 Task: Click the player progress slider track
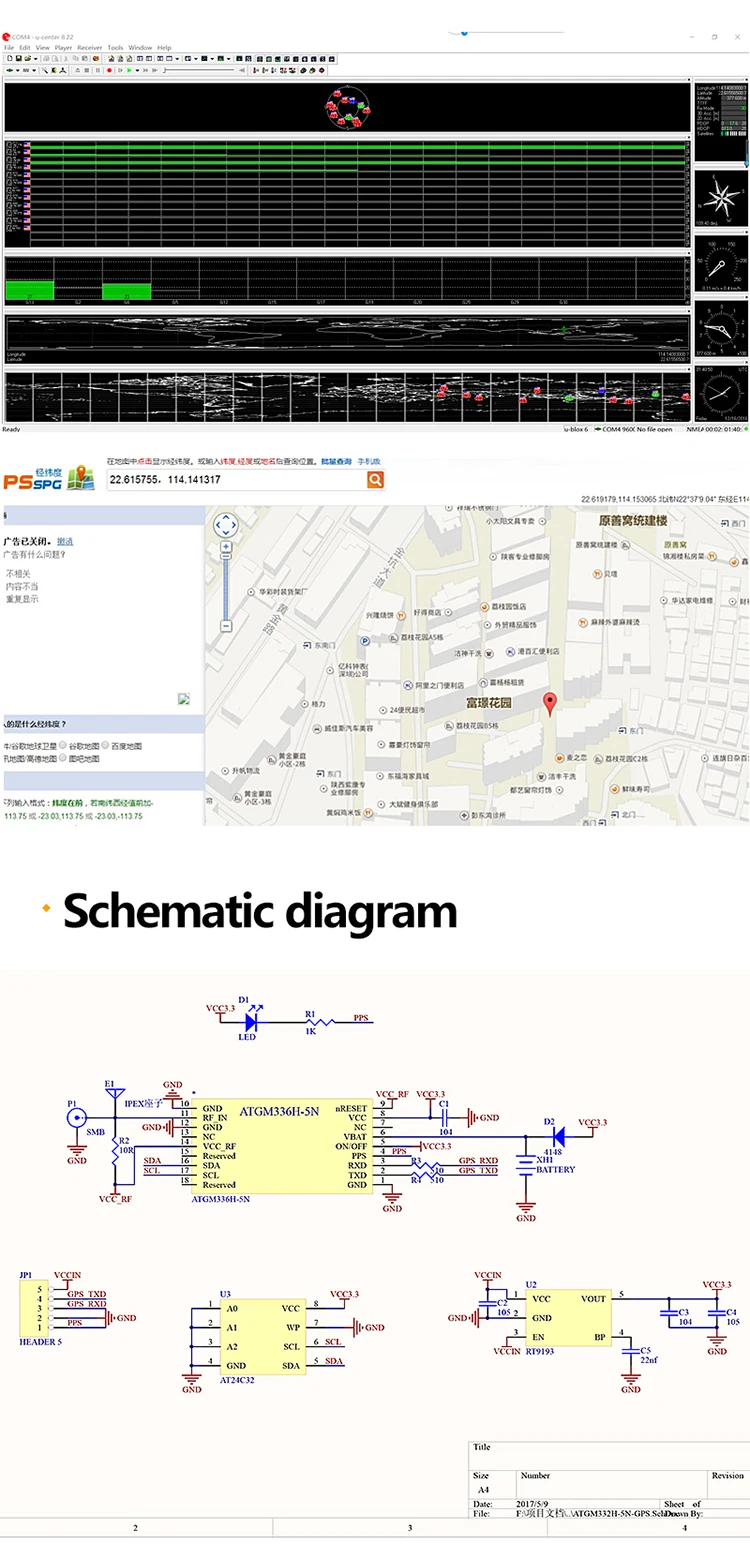click(200, 70)
